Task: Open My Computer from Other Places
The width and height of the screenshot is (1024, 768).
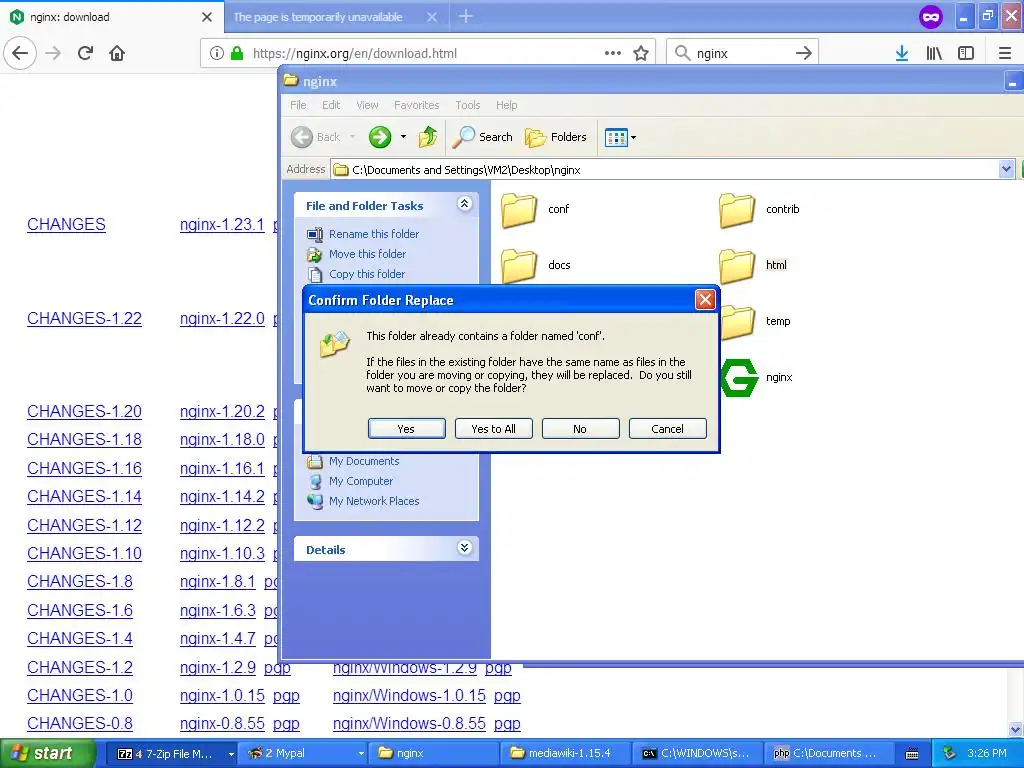Action: tap(360, 481)
